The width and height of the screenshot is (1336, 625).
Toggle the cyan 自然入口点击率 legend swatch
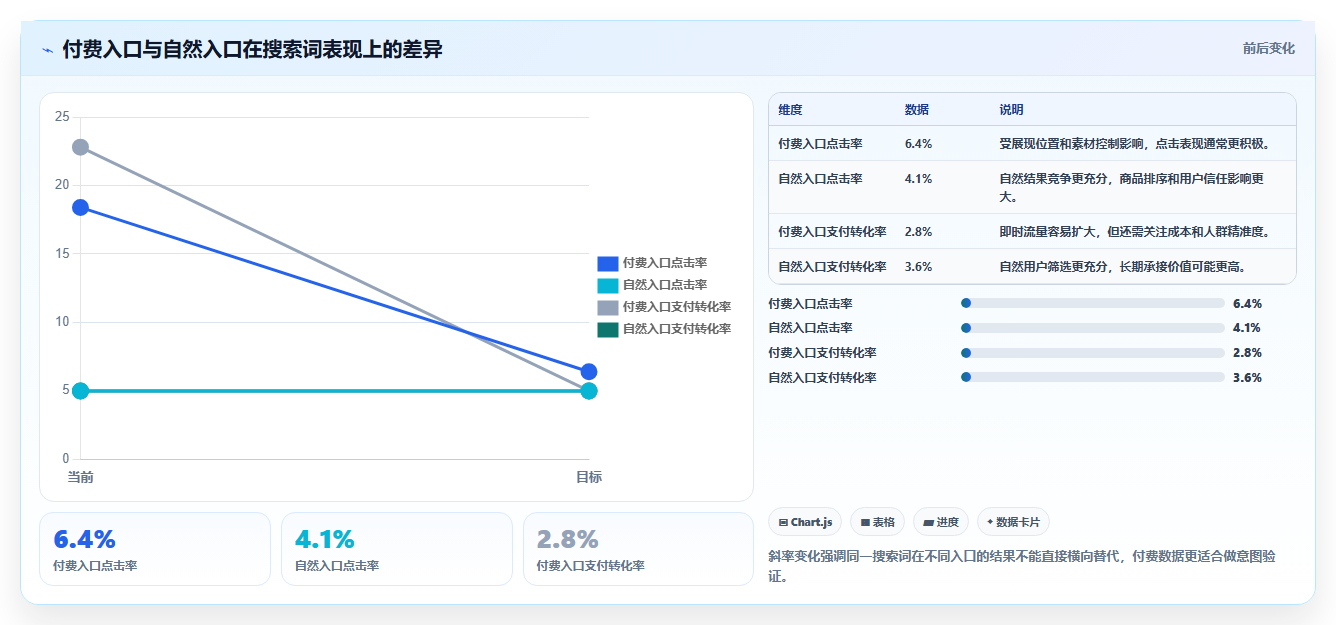tap(608, 285)
